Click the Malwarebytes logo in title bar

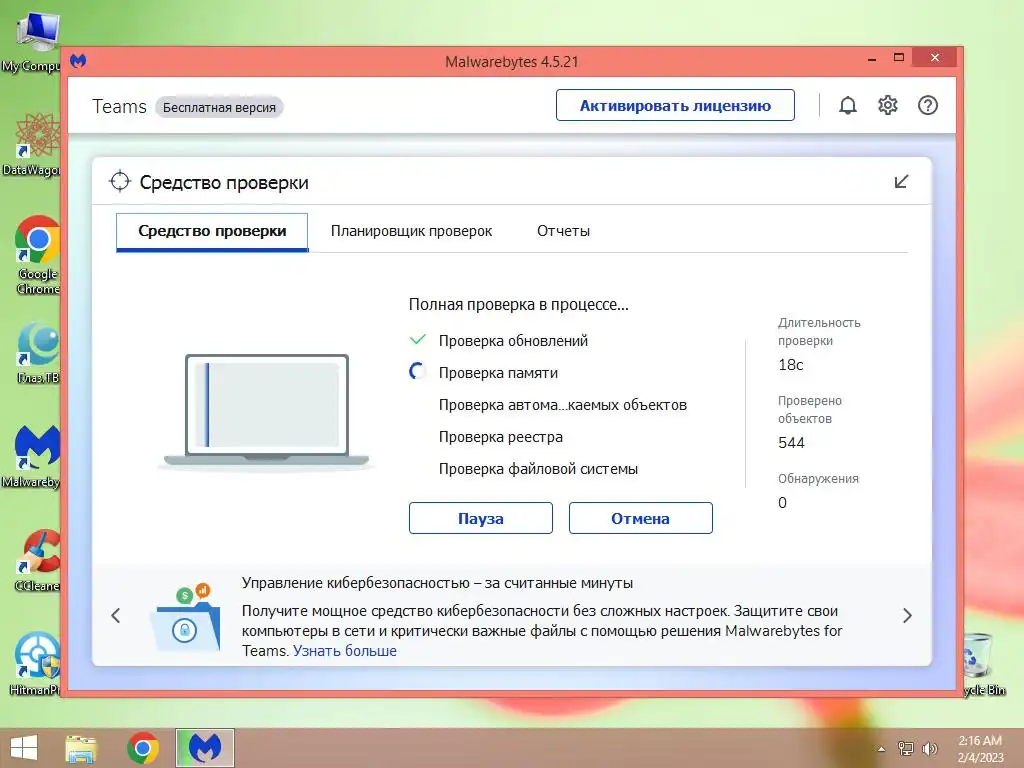[x=78, y=61]
